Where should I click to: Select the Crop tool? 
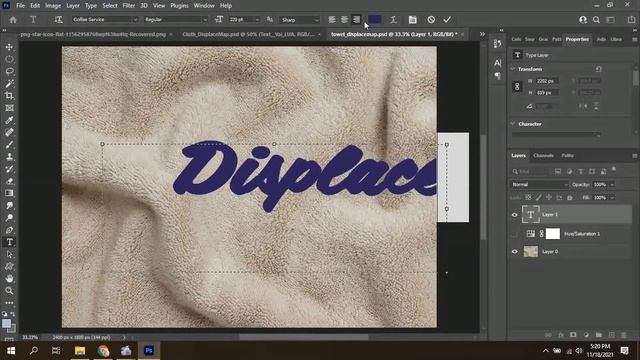click(x=9, y=96)
